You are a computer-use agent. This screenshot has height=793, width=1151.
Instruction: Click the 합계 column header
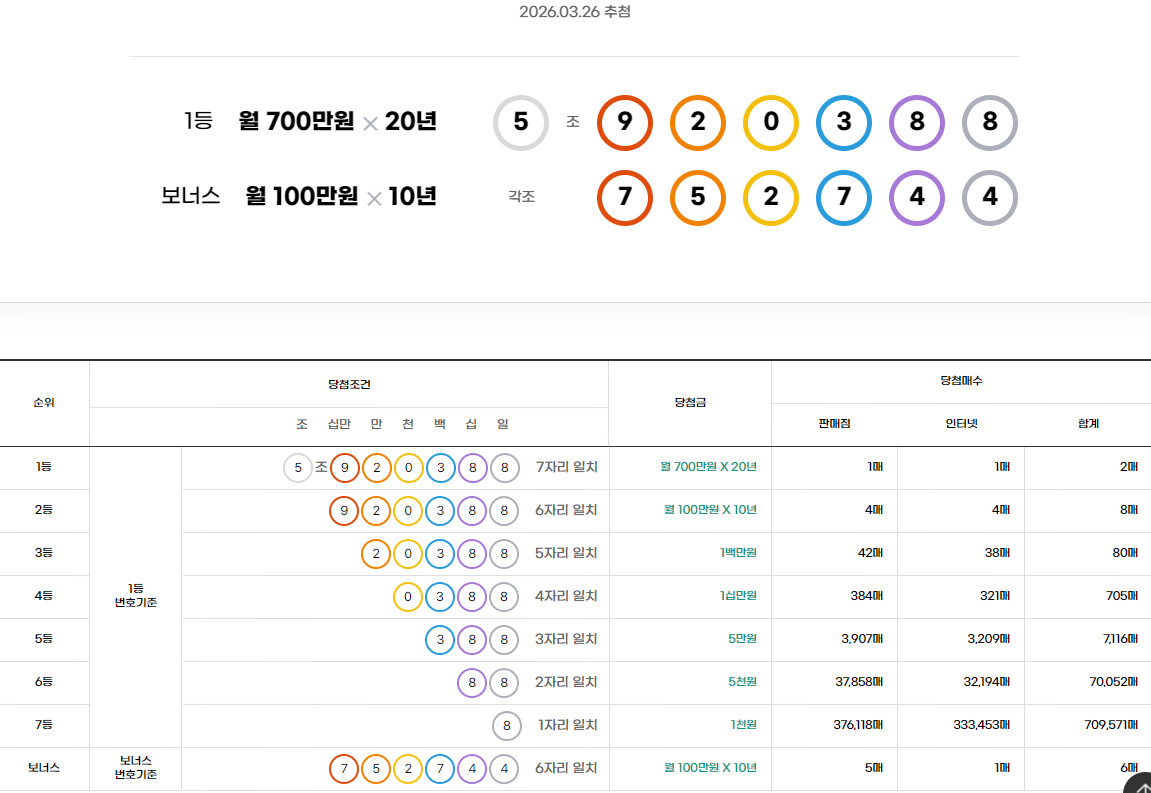point(1087,424)
